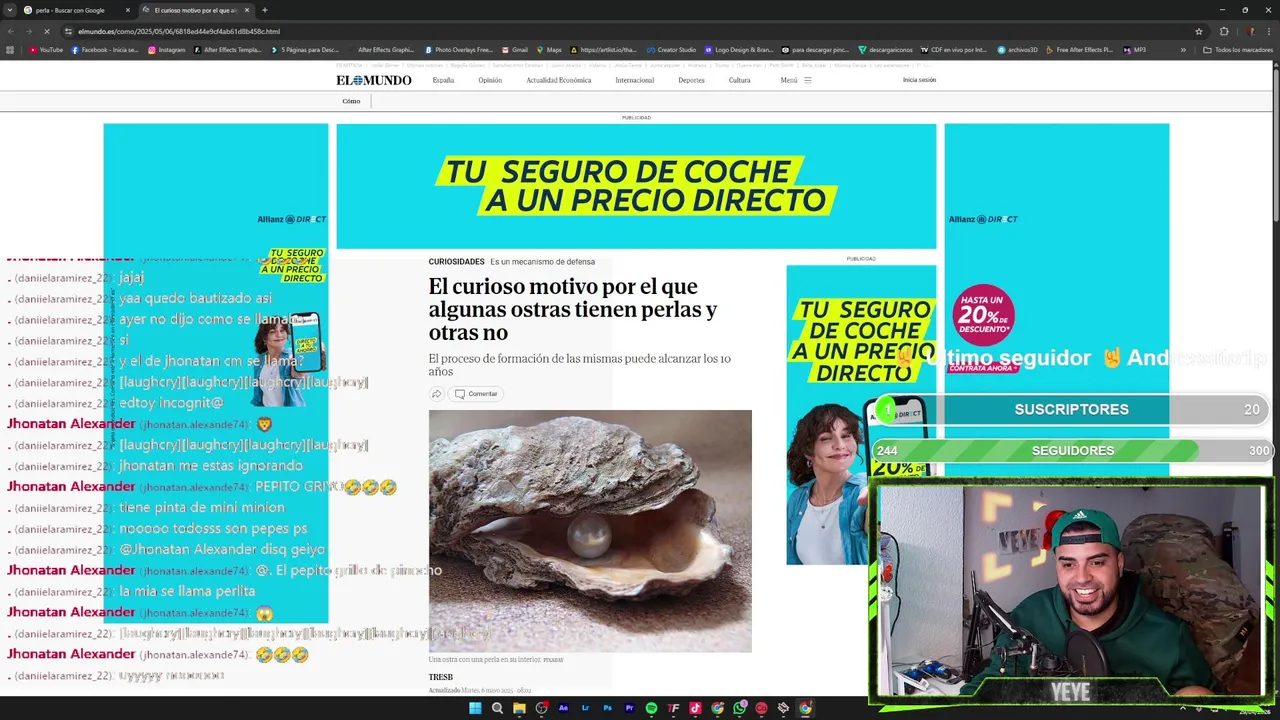
Task: Open After Effects from the taskbar
Action: pos(563,708)
